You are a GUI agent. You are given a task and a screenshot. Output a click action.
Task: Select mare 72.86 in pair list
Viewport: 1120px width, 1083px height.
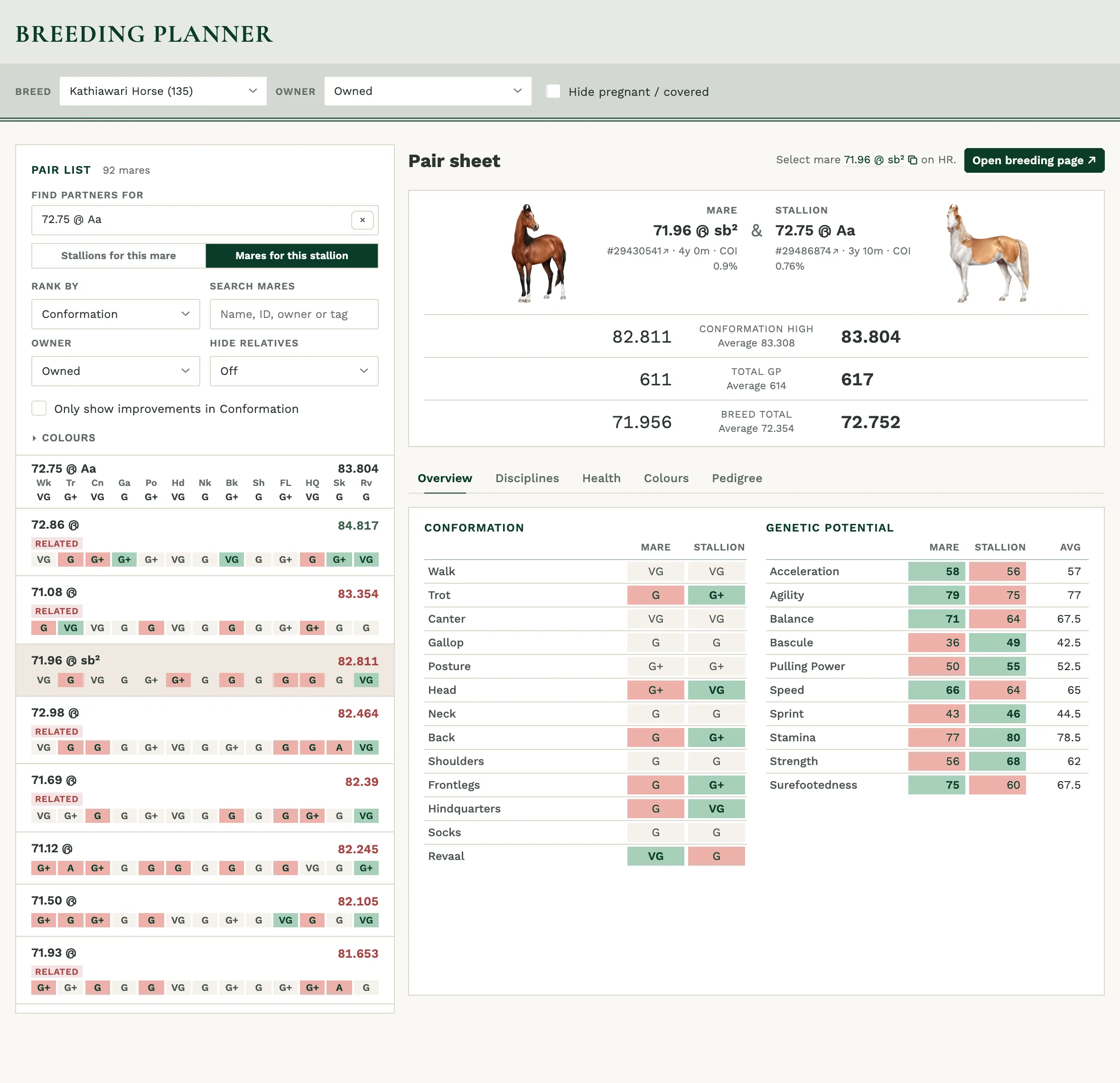(x=205, y=542)
